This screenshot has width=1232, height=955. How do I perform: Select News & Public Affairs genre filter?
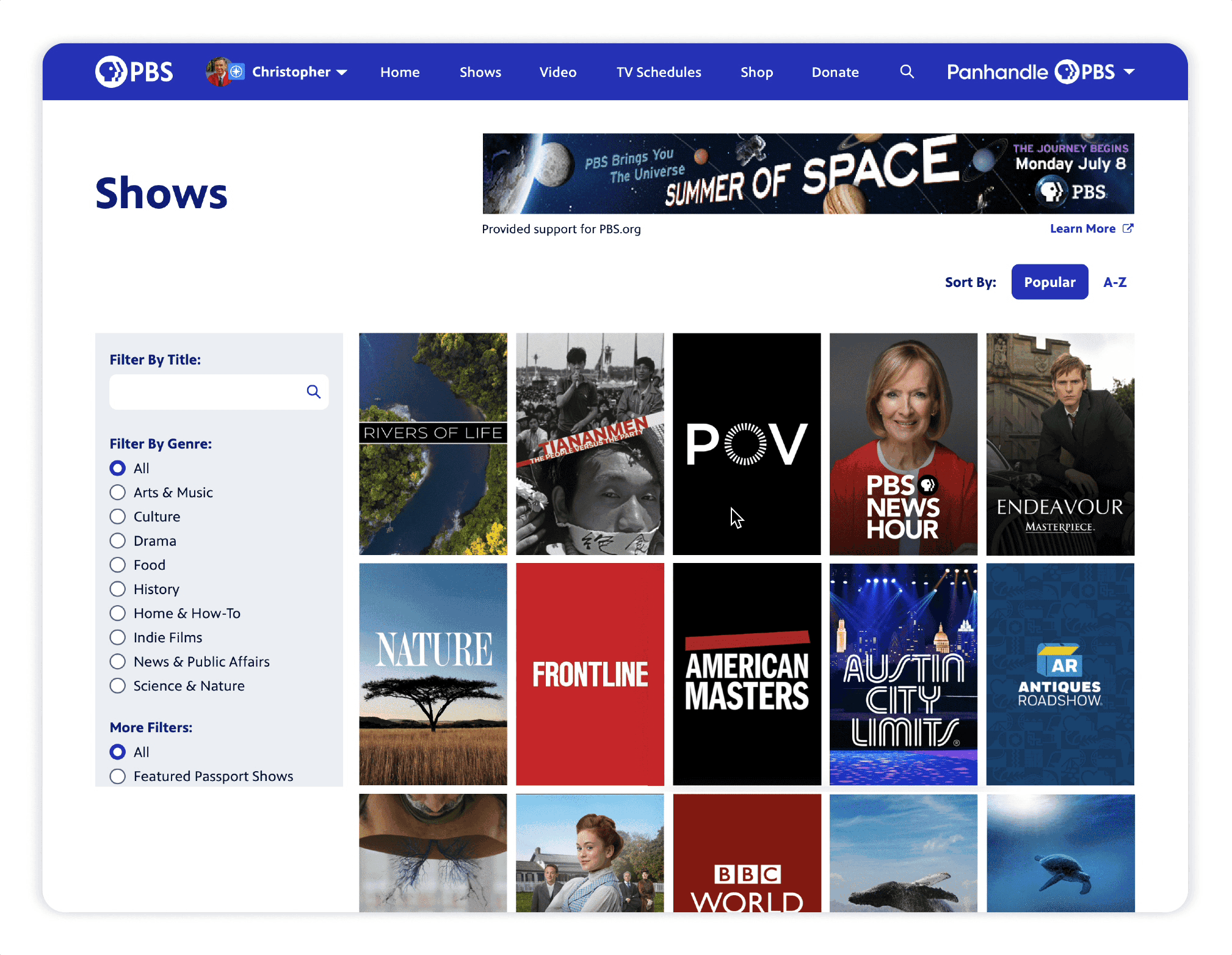117,662
